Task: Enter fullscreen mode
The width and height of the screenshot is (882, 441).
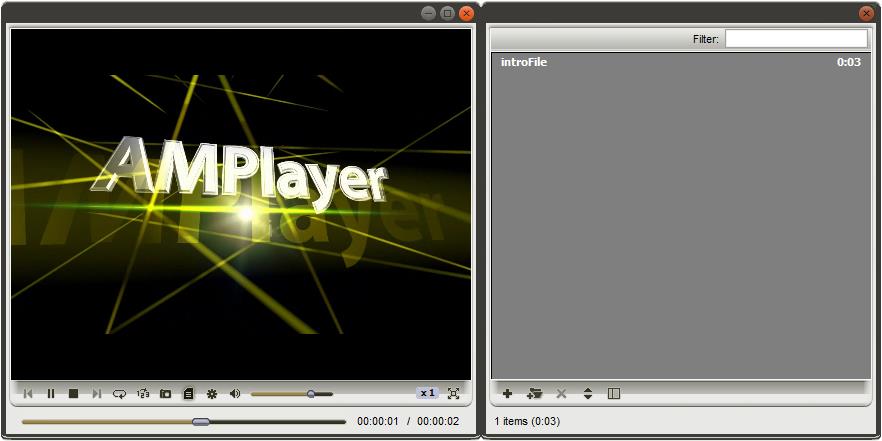Action: [454, 394]
